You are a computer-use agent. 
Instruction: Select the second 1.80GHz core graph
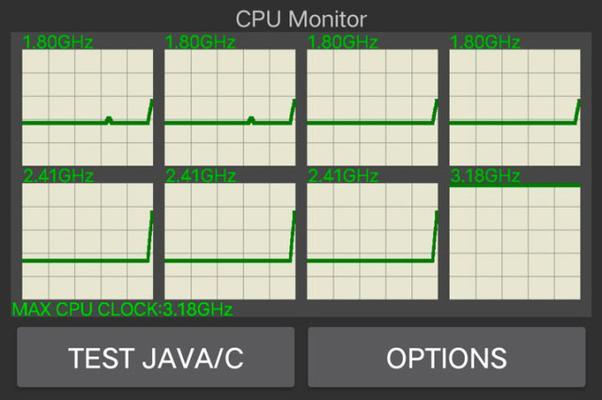[x=230, y=107]
